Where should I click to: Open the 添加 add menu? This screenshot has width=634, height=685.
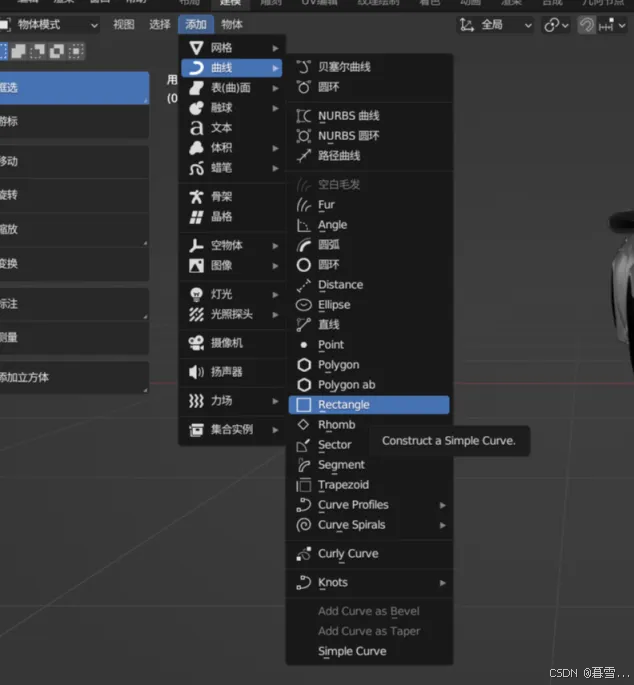(196, 25)
